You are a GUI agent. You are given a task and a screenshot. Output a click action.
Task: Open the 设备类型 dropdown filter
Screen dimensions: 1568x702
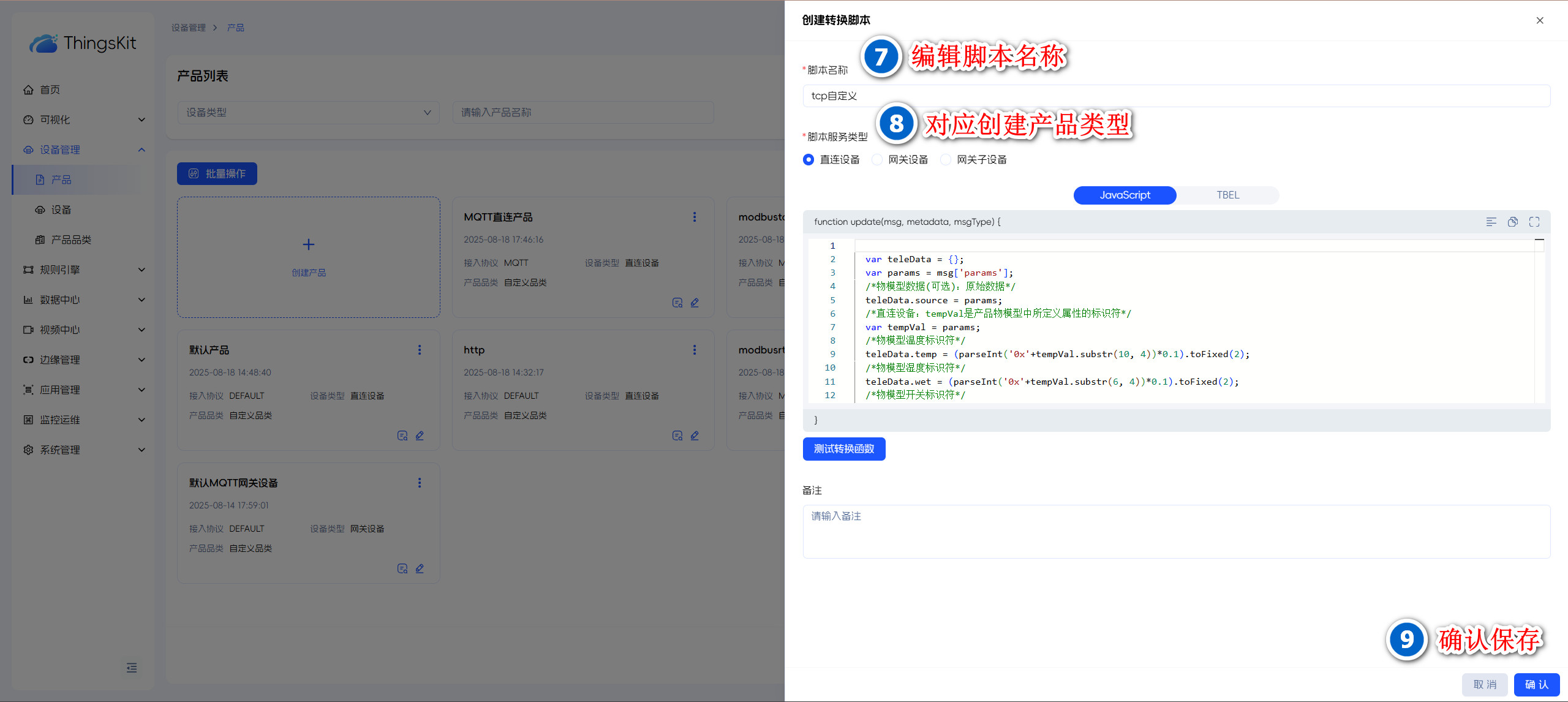coord(308,113)
